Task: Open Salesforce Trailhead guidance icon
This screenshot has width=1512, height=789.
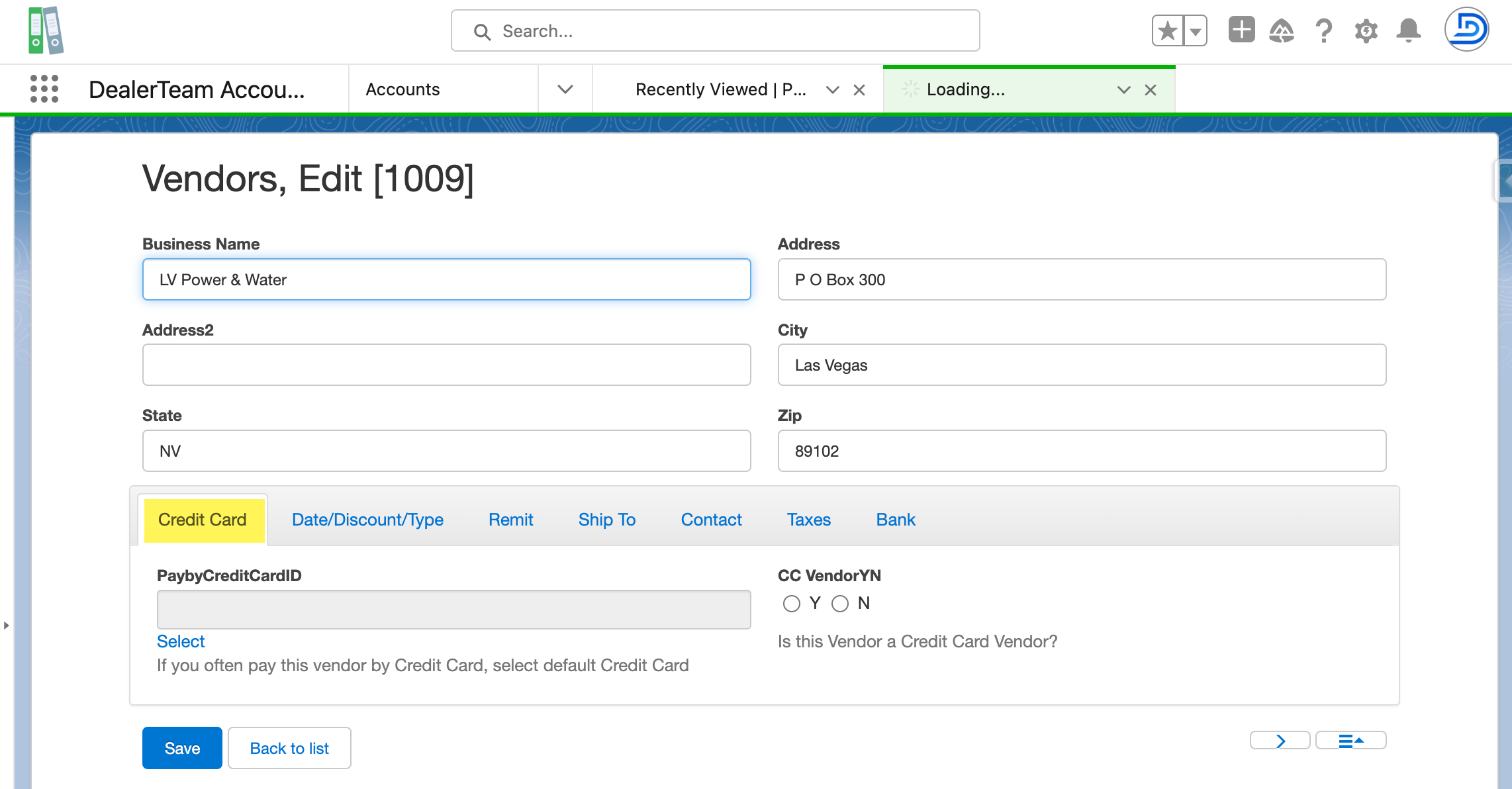Action: (1283, 30)
